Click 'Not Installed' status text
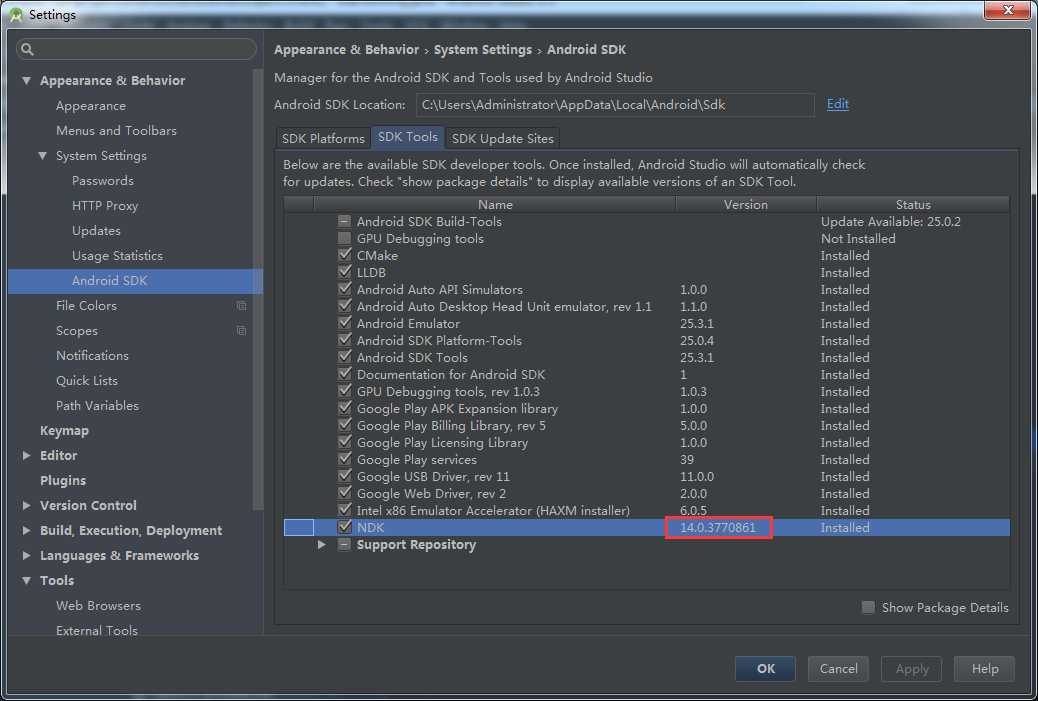 (x=858, y=238)
